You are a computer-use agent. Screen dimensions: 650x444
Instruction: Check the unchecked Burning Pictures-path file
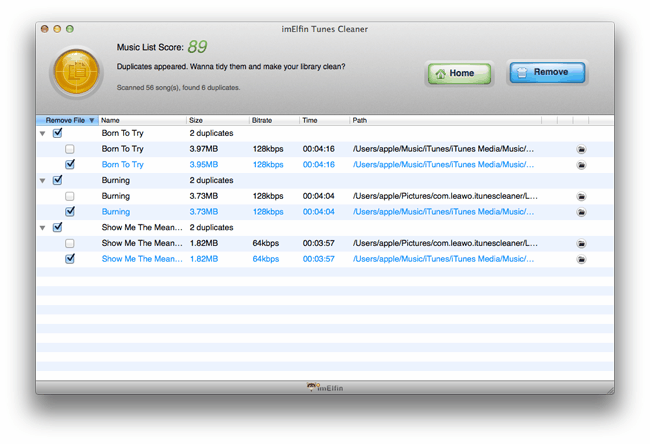70,196
